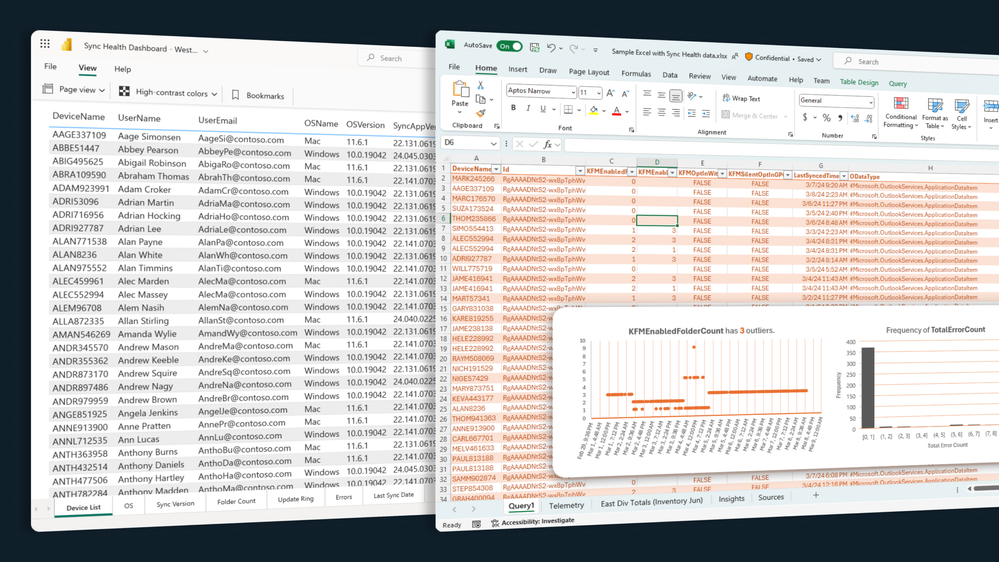Open the Help menu in Power BI
This screenshot has width=999, height=562.
coord(122,69)
